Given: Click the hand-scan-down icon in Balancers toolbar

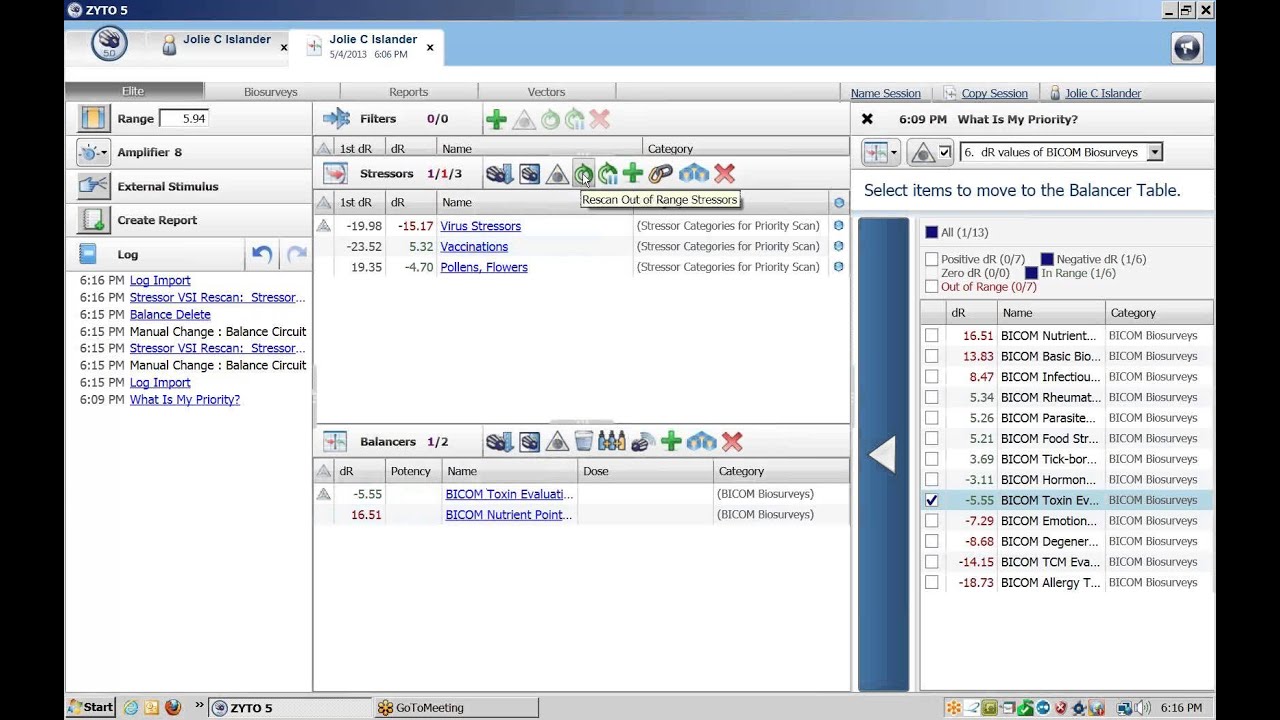Looking at the screenshot, I should coord(500,442).
